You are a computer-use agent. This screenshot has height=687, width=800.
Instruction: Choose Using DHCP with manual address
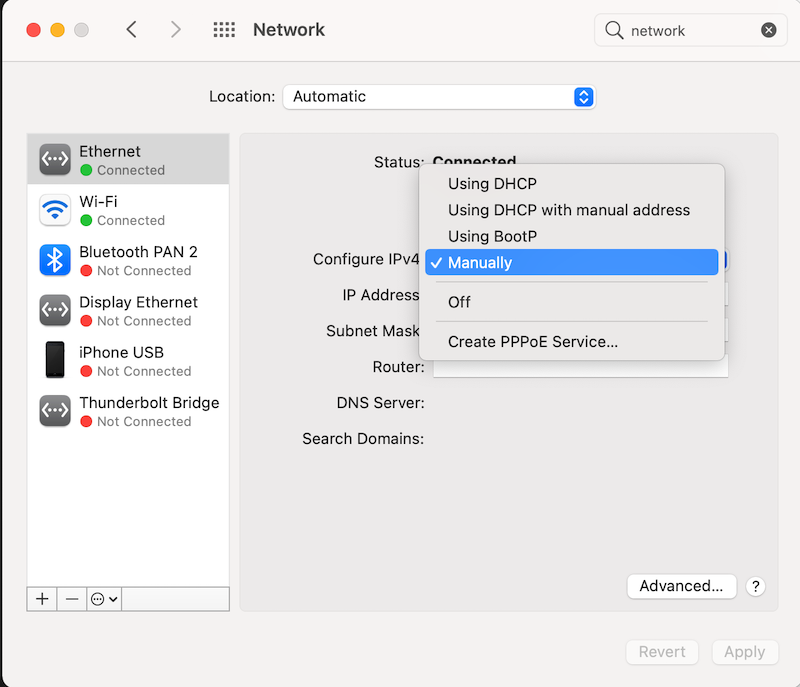571,210
